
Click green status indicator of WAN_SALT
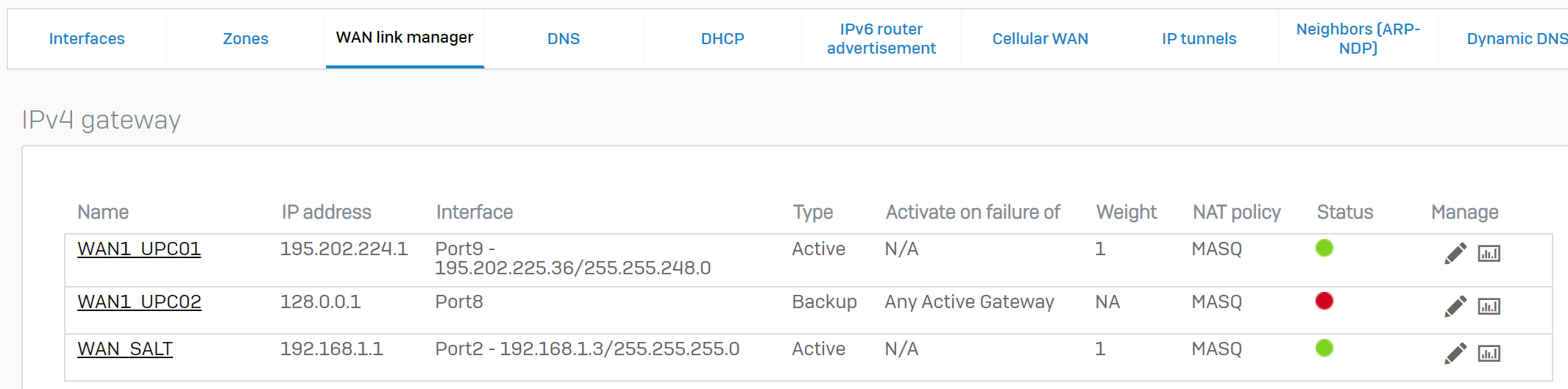1324,348
